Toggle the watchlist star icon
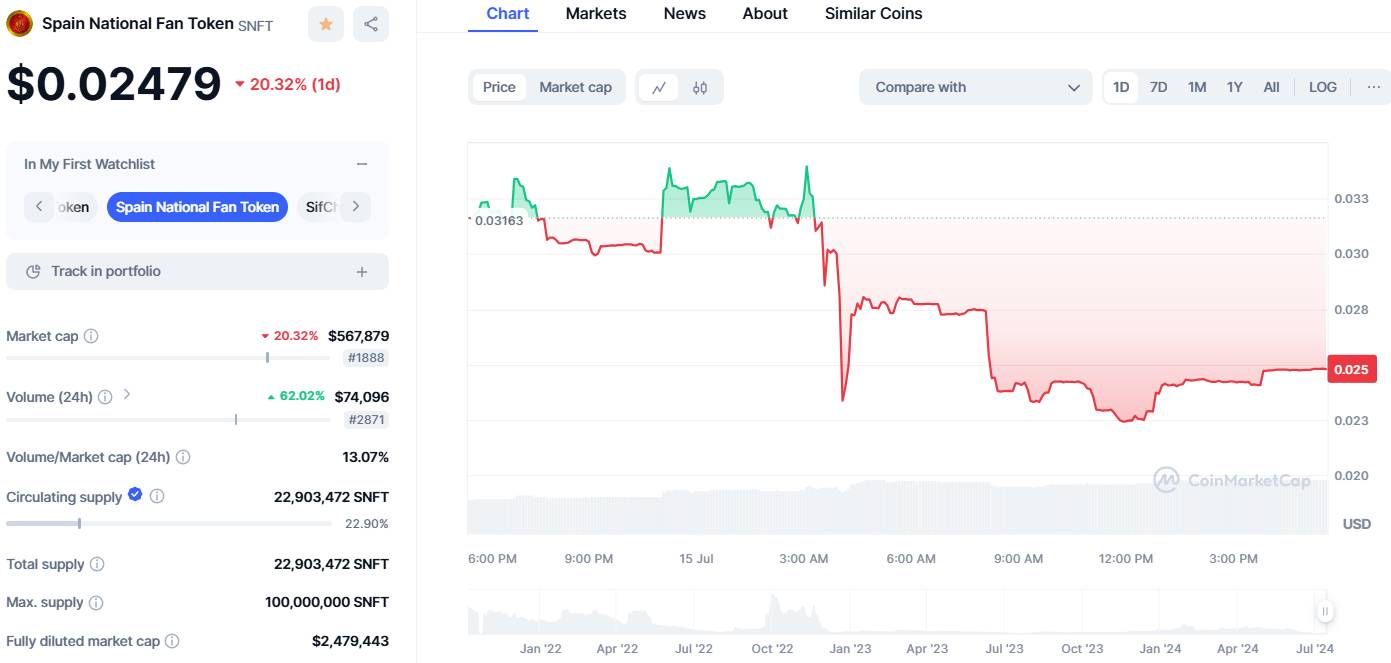The width and height of the screenshot is (1391, 663). [326, 24]
